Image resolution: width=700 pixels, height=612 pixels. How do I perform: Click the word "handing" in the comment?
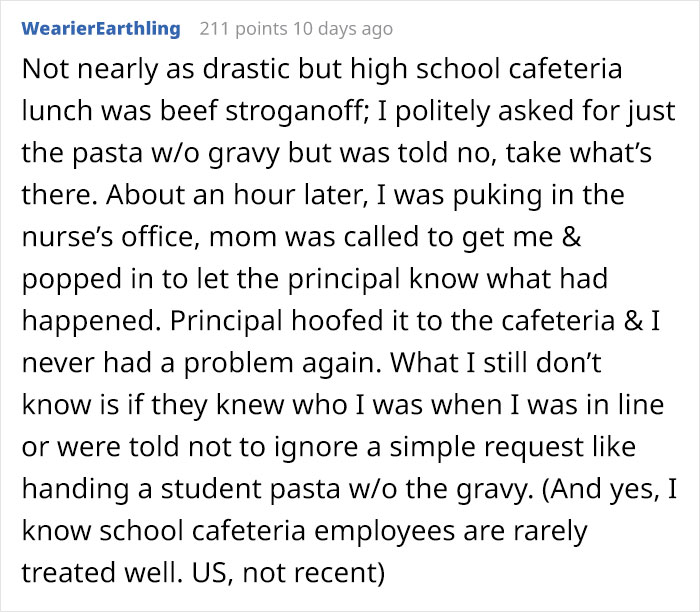(68, 479)
